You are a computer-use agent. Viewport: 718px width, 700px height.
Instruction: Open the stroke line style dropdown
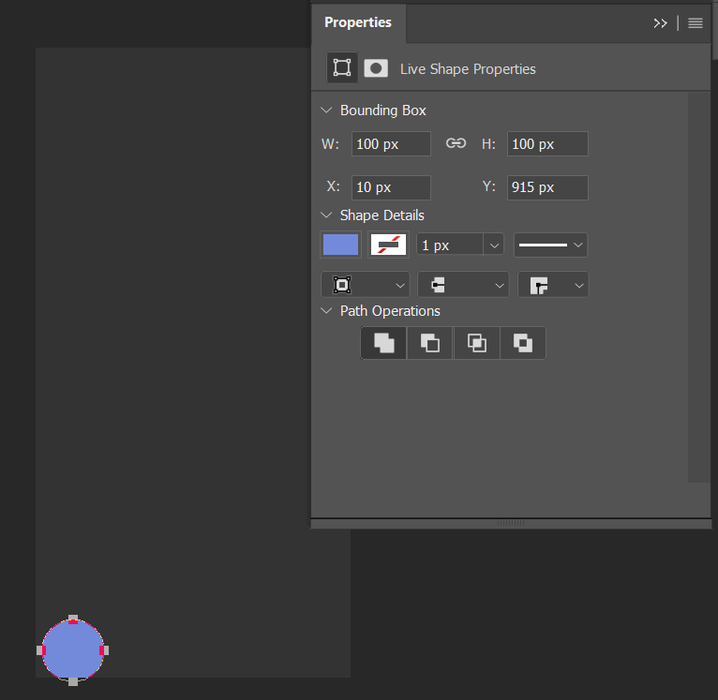pos(551,245)
